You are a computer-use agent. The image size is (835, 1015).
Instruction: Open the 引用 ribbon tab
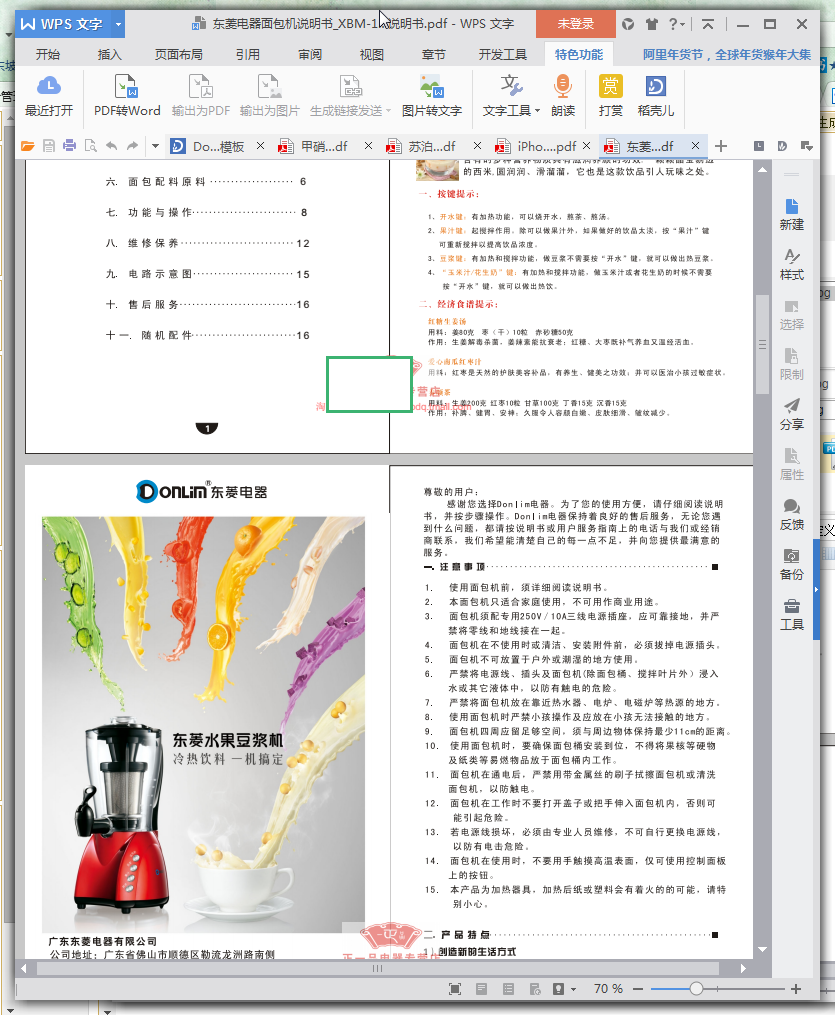click(247, 54)
